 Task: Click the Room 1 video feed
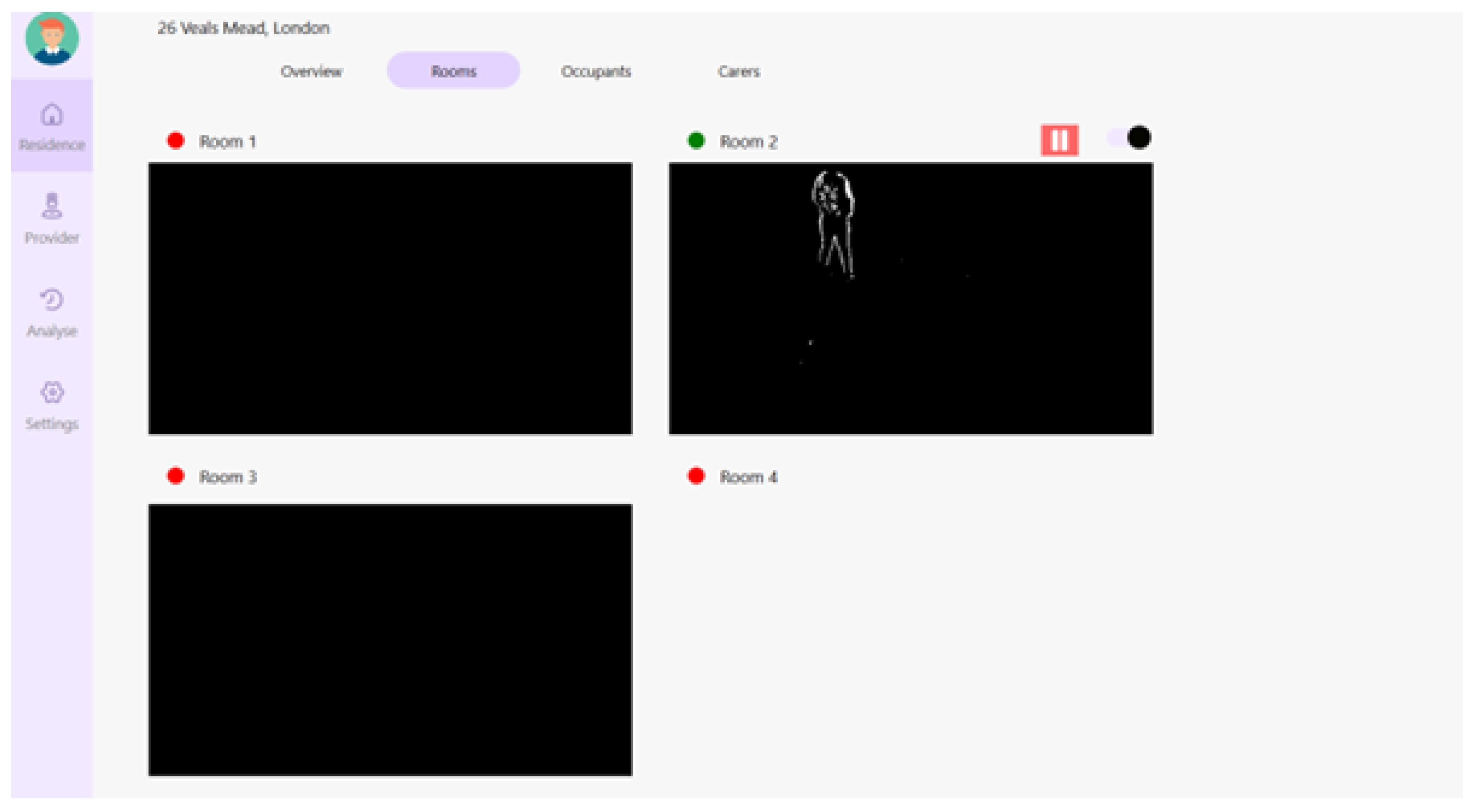[390, 299]
